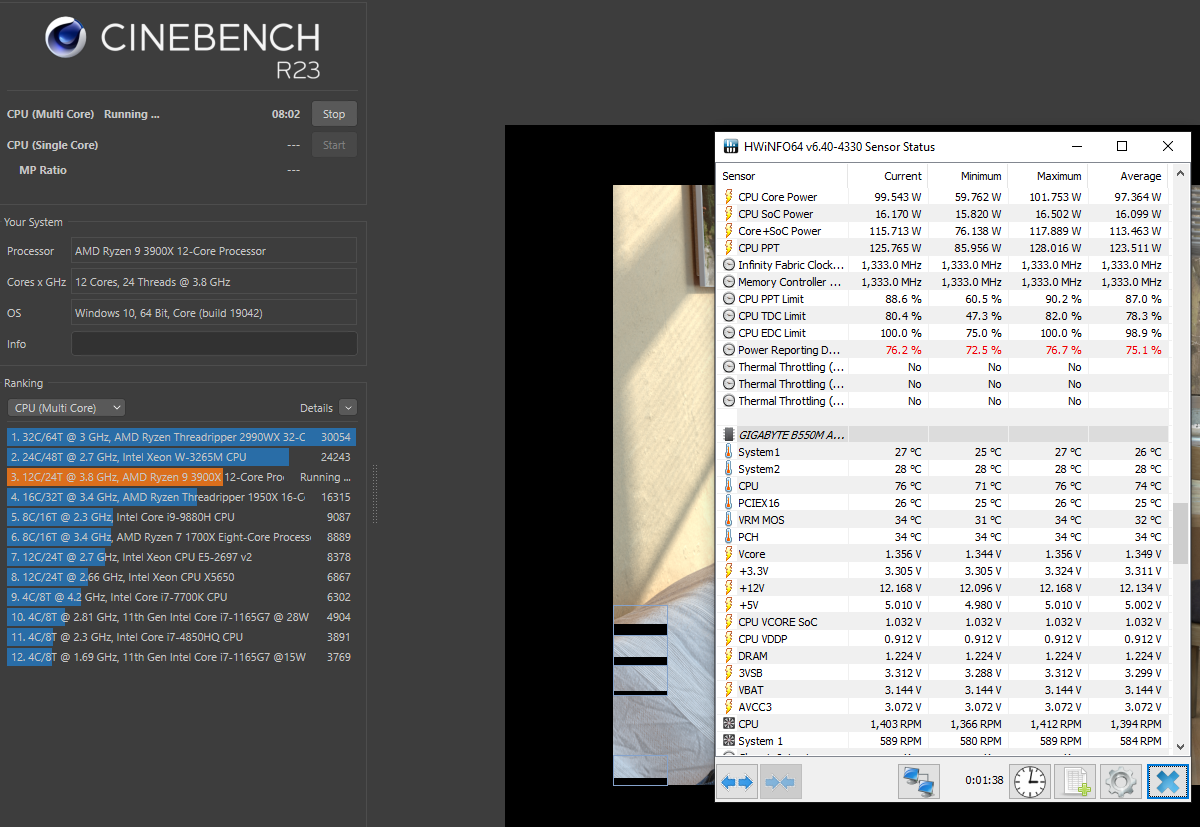Select ranking entry Intel Core i7-7700K

[181, 597]
